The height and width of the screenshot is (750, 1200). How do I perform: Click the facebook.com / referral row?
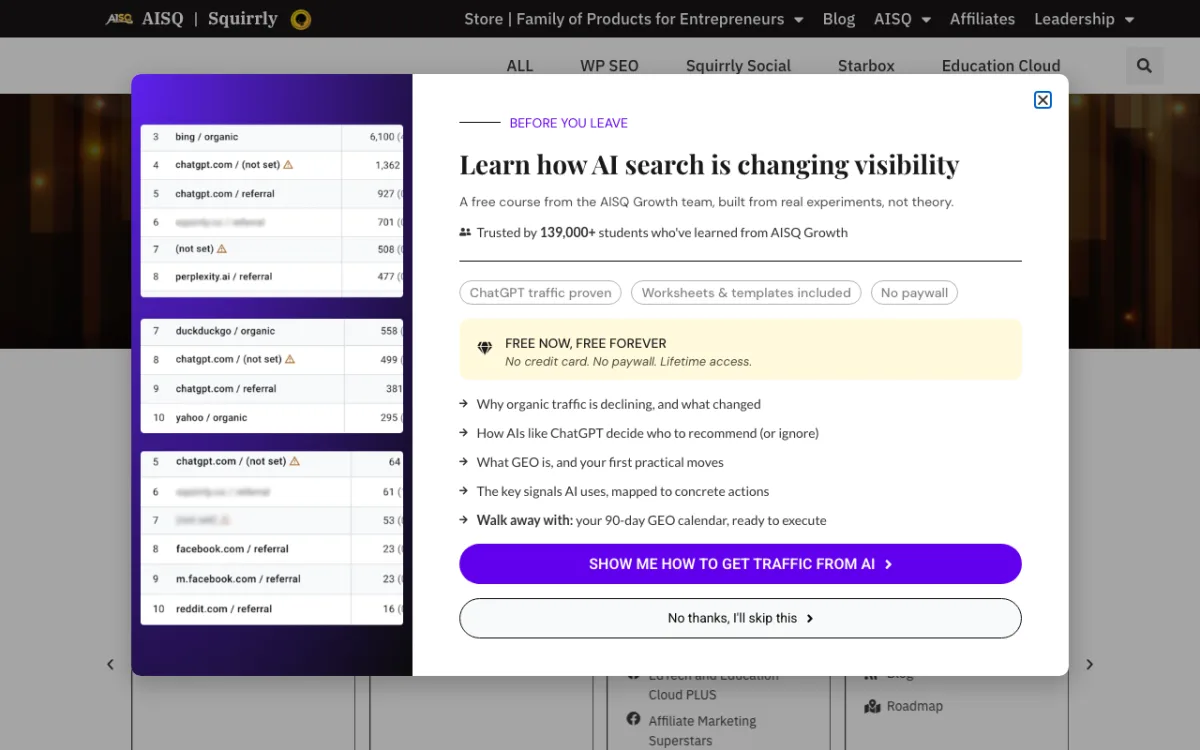[x=272, y=549]
